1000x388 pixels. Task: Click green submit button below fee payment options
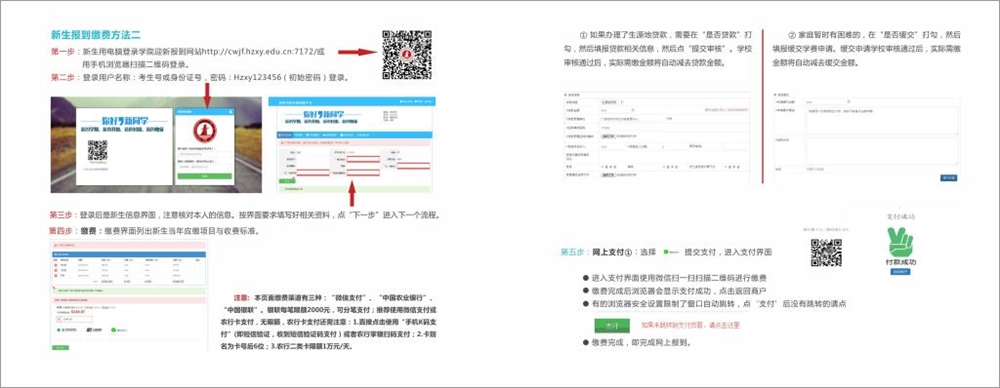tap(61, 348)
